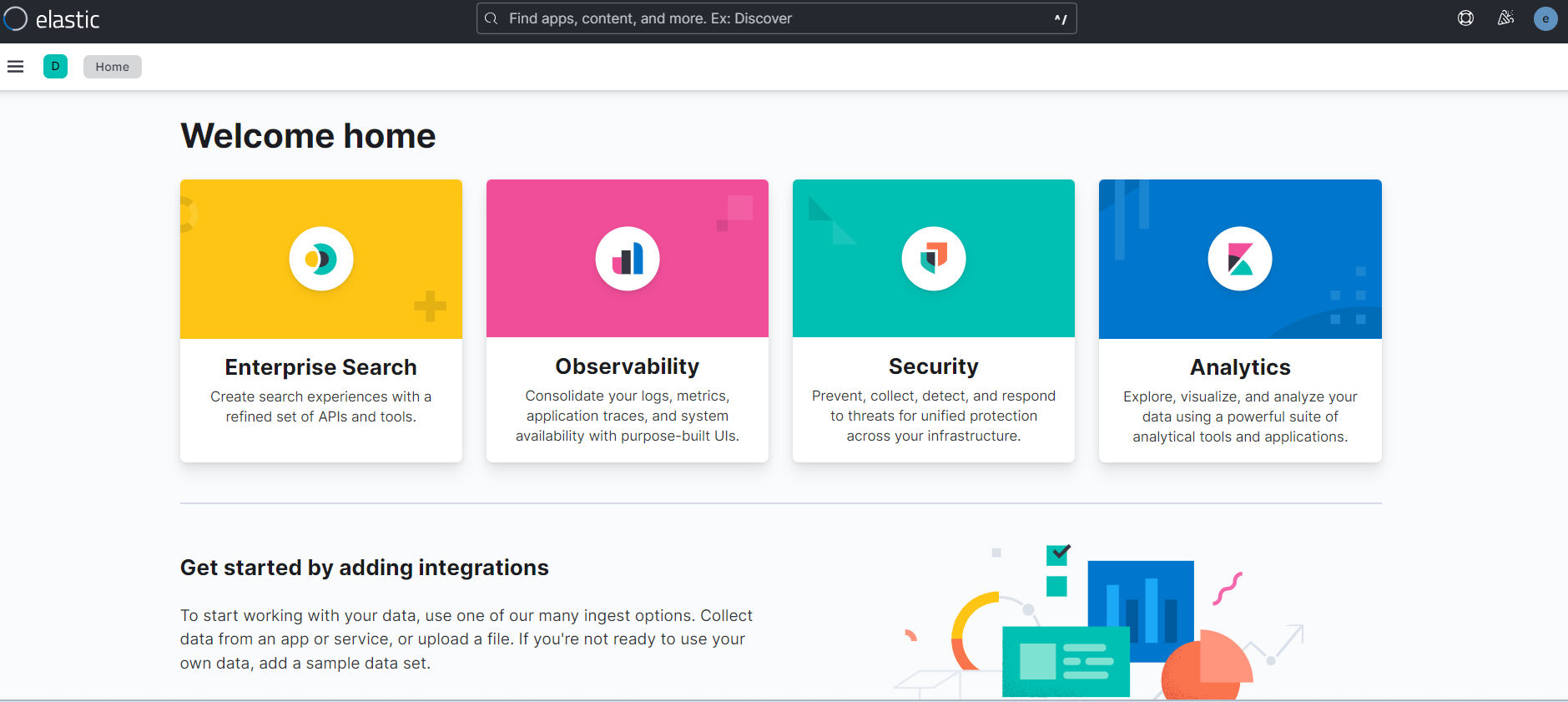The image size is (1568, 702).
Task: Open the newsfeed celebration icon
Action: (x=1505, y=18)
